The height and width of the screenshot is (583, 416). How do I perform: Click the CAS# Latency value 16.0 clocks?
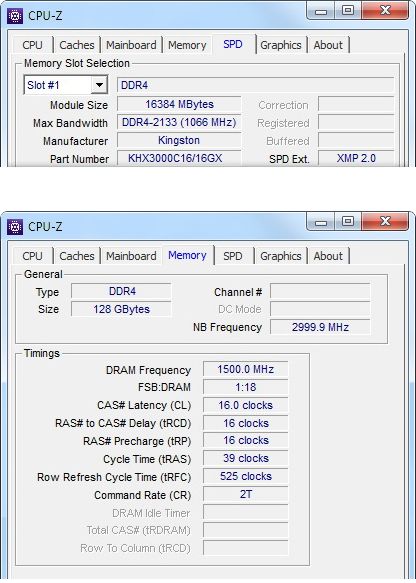pyautogui.click(x=246, y=405)
